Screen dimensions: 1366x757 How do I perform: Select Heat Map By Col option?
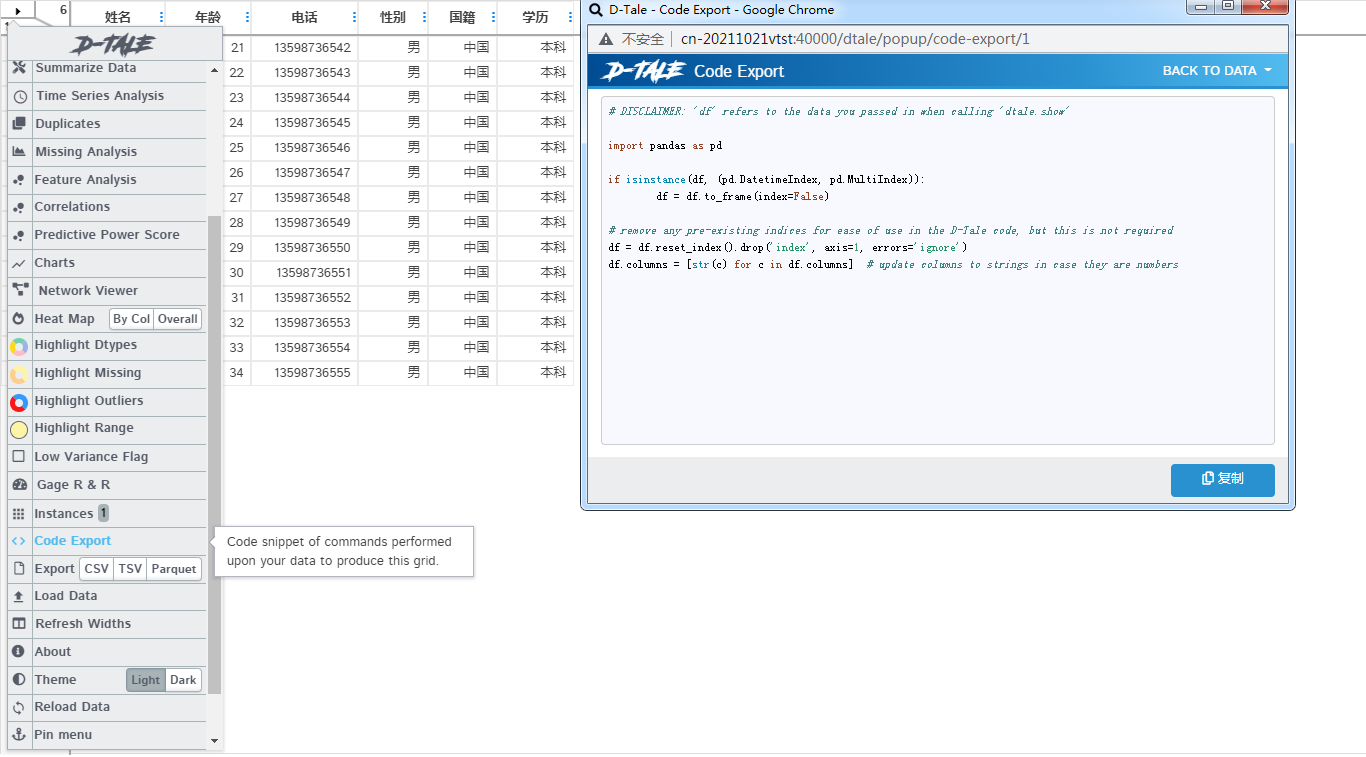131,319
